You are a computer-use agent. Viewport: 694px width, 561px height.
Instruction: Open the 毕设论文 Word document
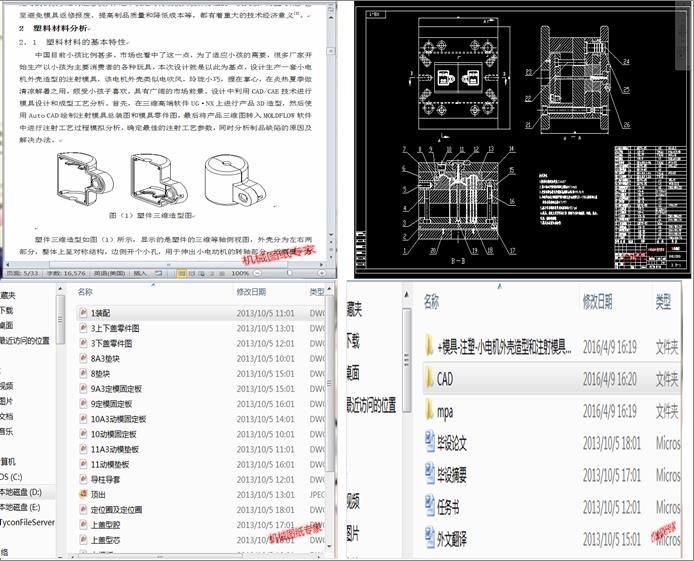tap(451, 443)
